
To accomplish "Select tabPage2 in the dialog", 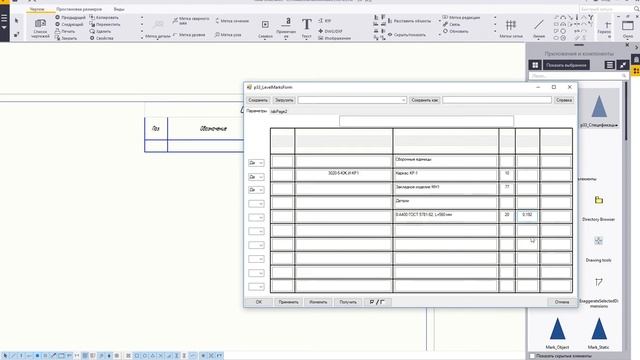I will pos(279,111).
